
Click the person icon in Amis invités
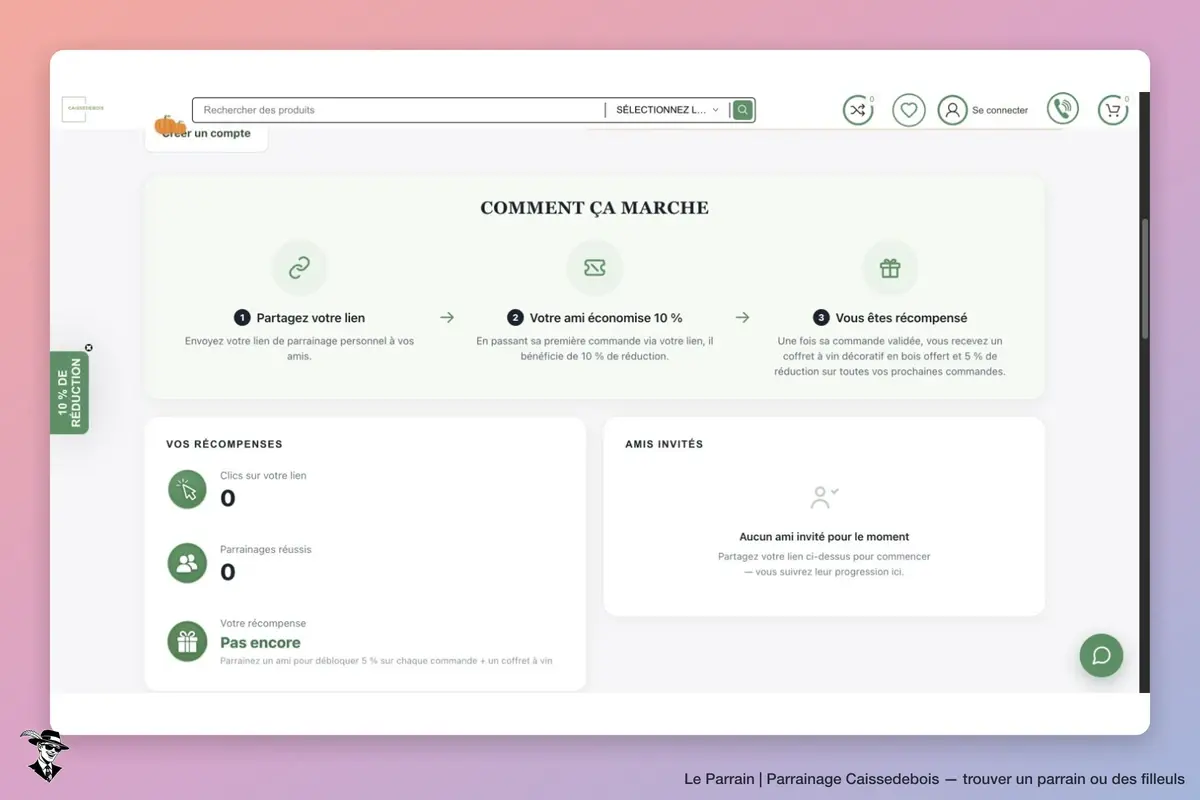click(x=824, y=497)
